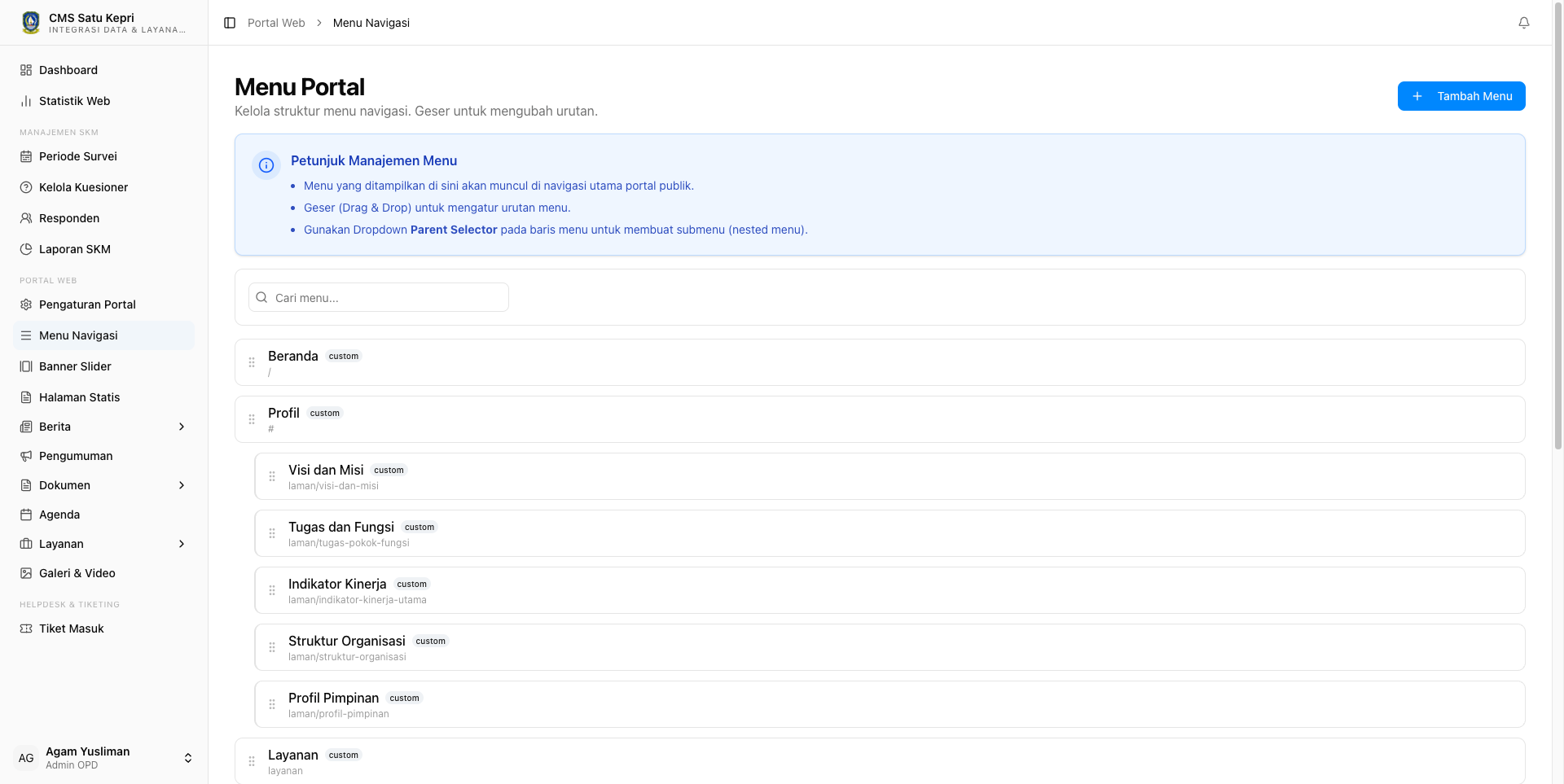Grab the drag handle of Struktur Organisasi
Viewport: 1564px width, 784px height.
[272, 647]
